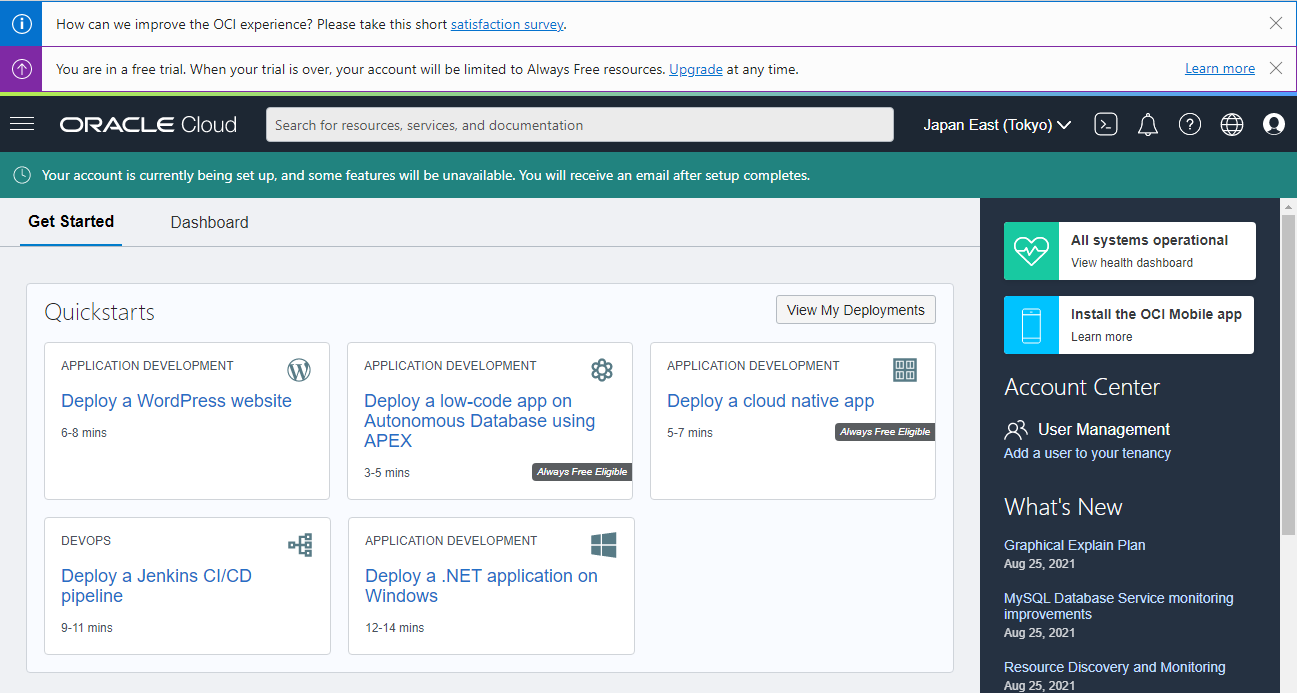This screenshot has height=693, width=1297.
Task: Click Always Free Eligible badge on APEX card
Action: pos(582,472)
